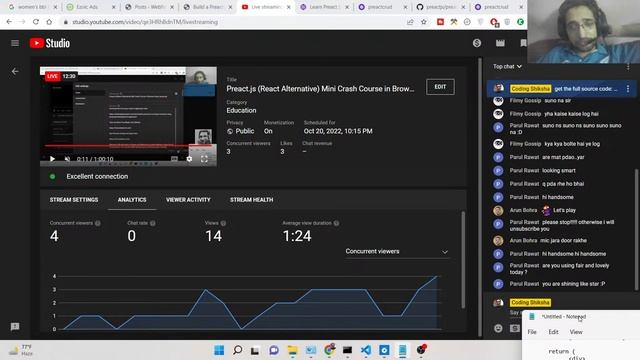Toggle captions on the preview player

[174, 159]
